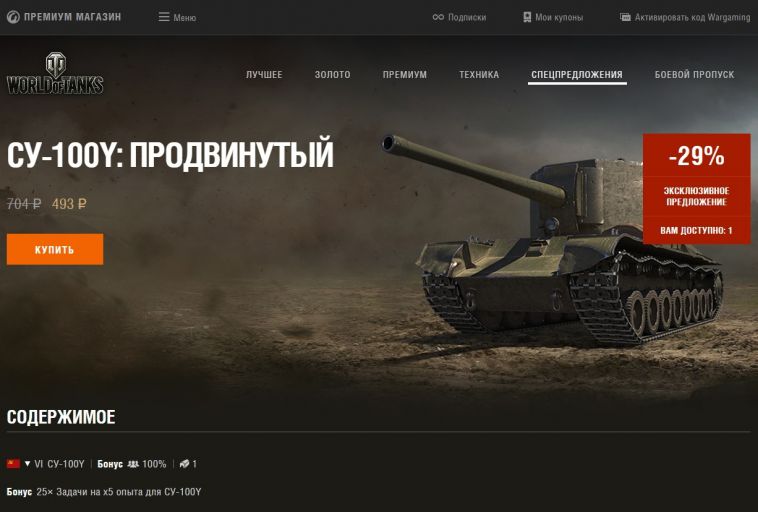This screenshot has height=512, width=758.
Task: Go to the ТЕХНИКА tab
Action: pyautogui.click(x=479, y=74)
